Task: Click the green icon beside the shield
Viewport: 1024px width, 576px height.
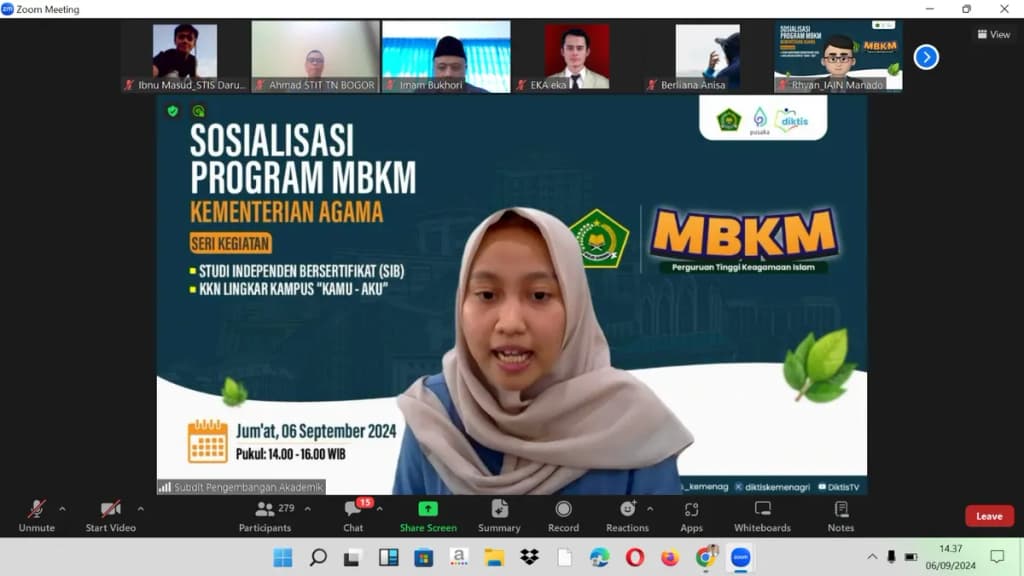Action: (x=199, y=111)
